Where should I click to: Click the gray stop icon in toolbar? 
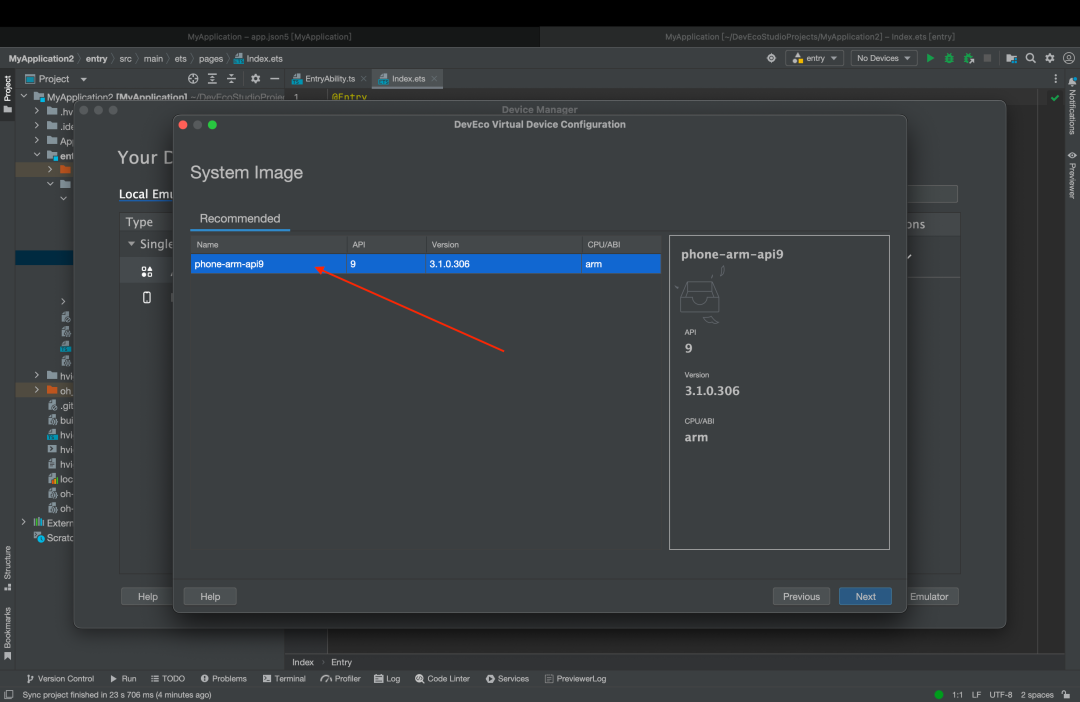tap(987, 59)
